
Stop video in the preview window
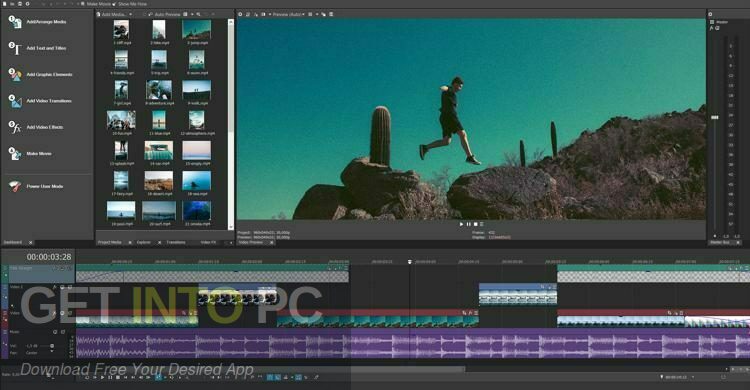(x=475, y=224)
